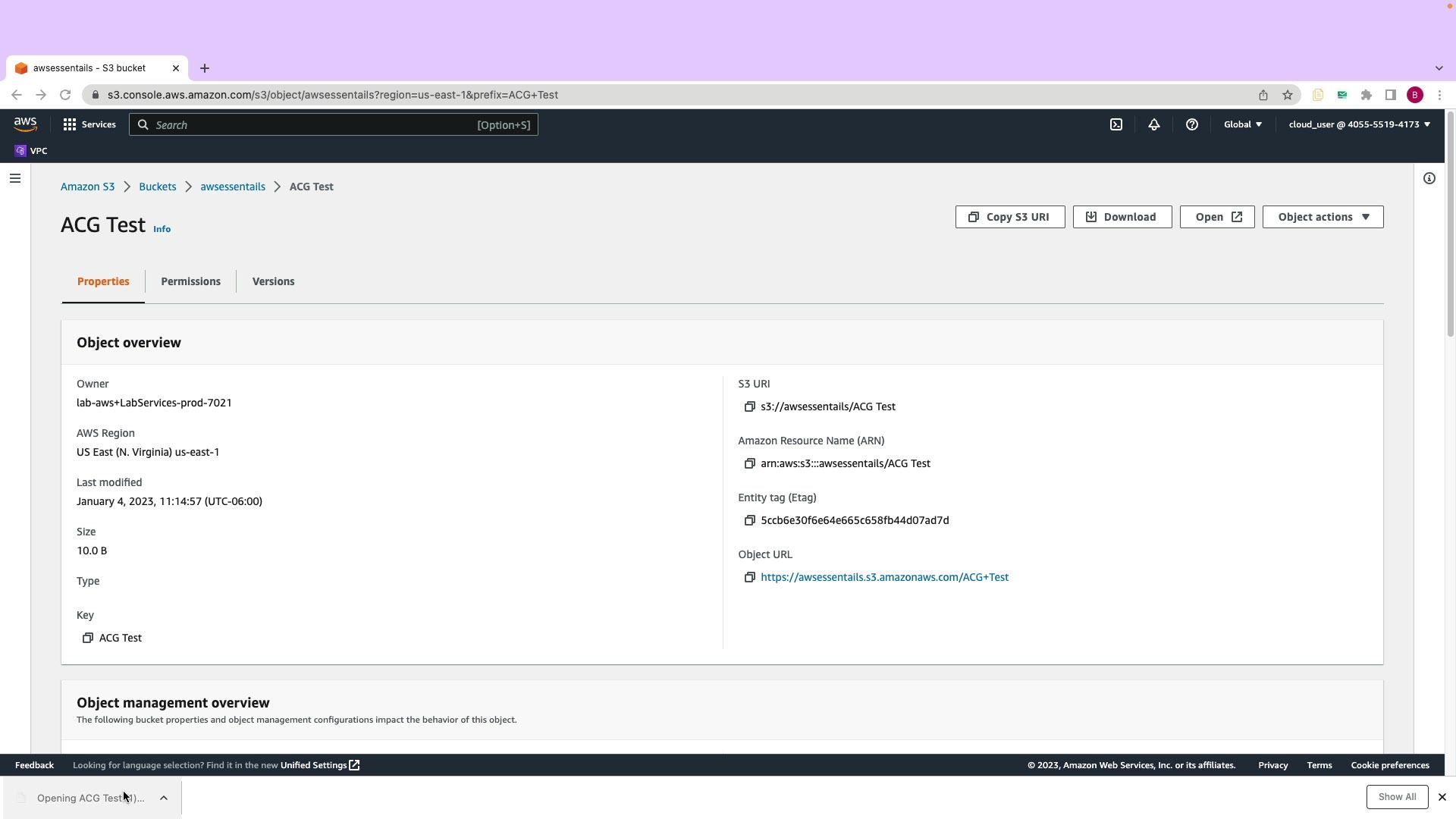Image resolution: width=1456 pixels, height=819 pixels.
Task: Copy the Amazon Resource Name icon
Action: 749,463
